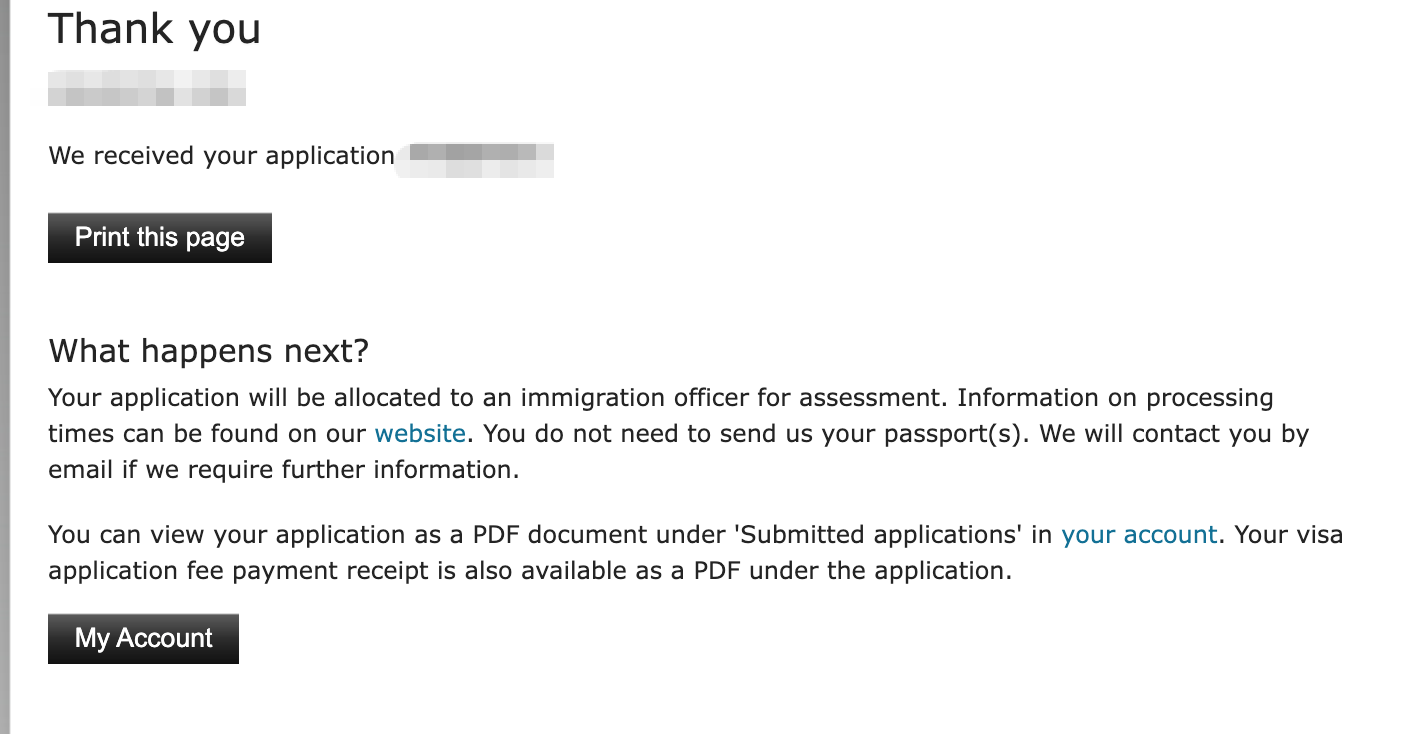Click the words 'Your visa'
The width and height of the screenshot is (1416, 734).
1289,535
